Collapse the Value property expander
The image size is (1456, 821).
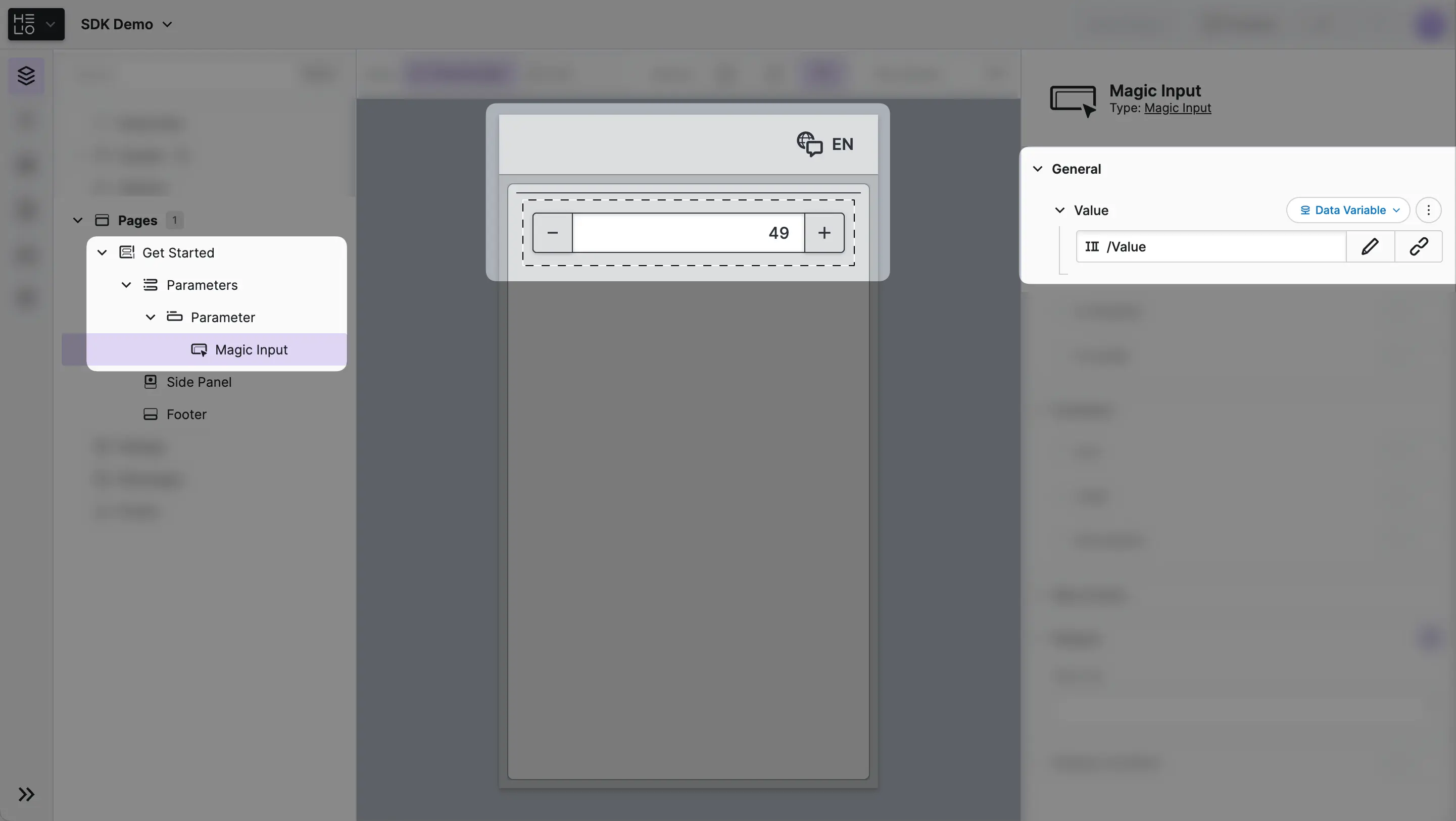pos(1060,210)
